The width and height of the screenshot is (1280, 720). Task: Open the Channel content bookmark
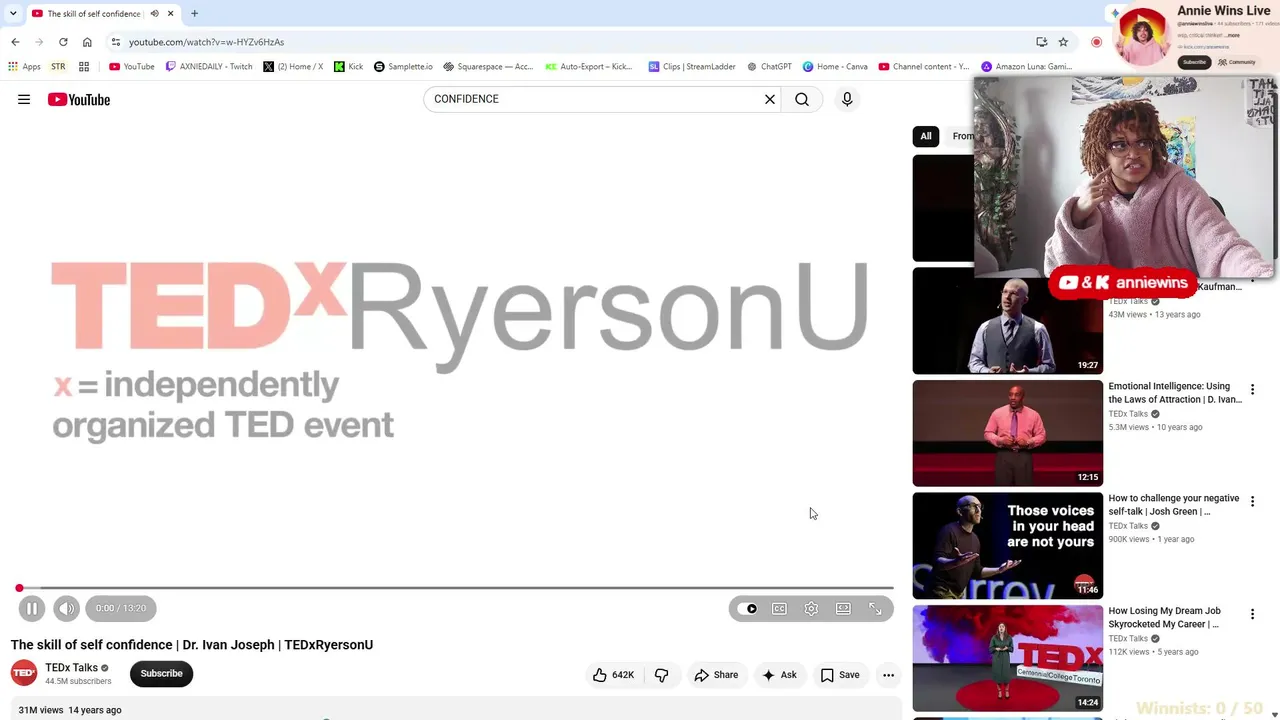click(924, 67)
